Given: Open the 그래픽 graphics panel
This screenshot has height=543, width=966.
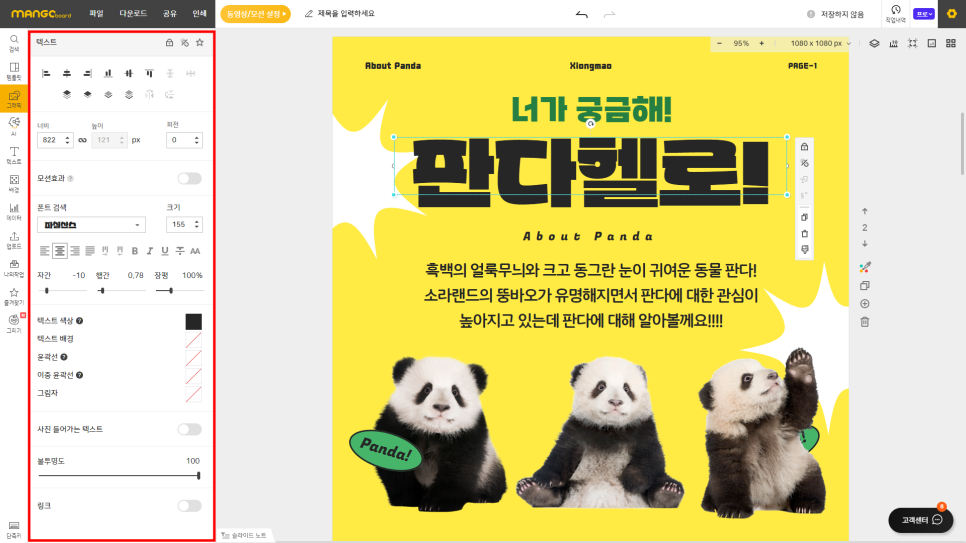Looking at the screenshot, I should [14, 99].
